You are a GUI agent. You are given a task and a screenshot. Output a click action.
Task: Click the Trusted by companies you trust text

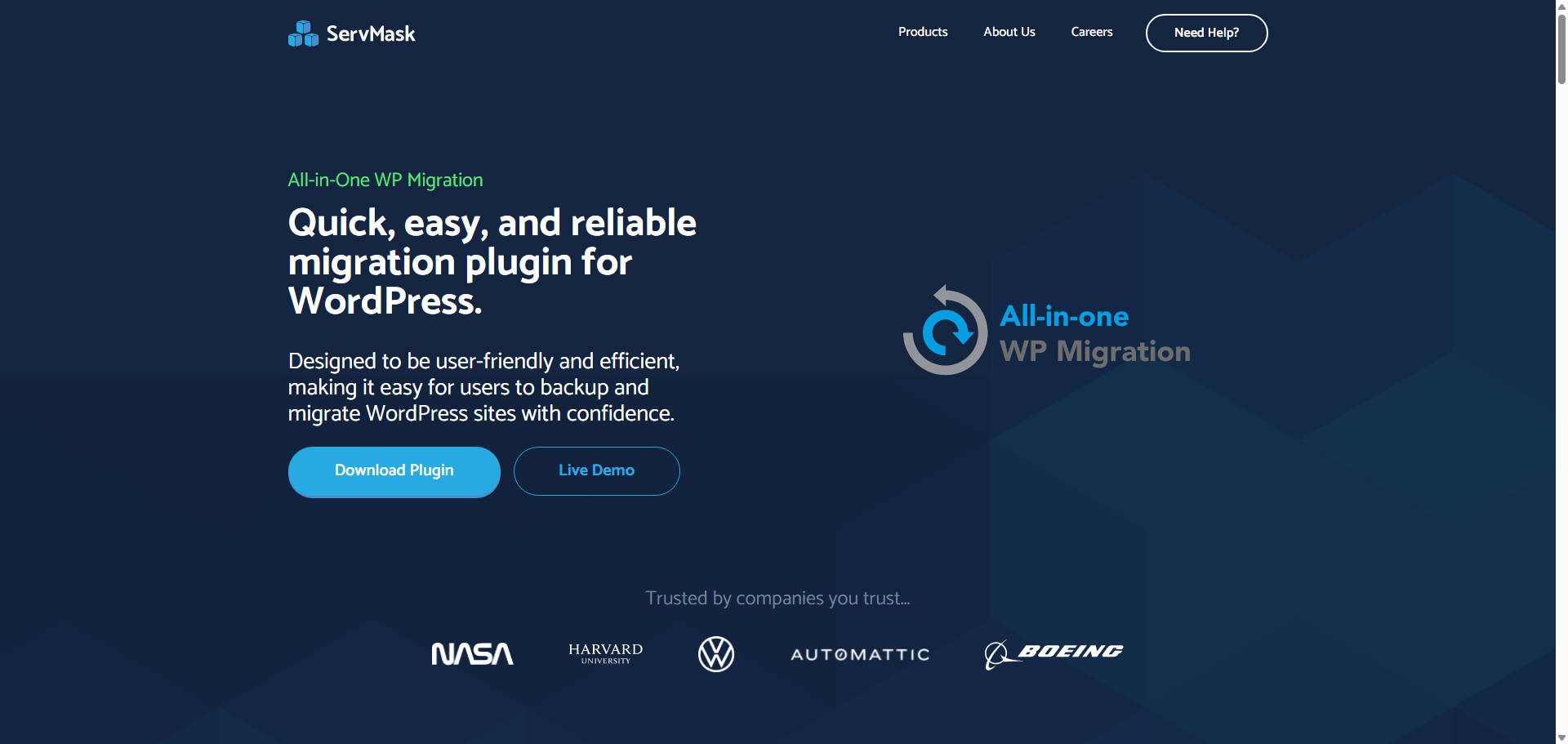[x=777, y=597]
